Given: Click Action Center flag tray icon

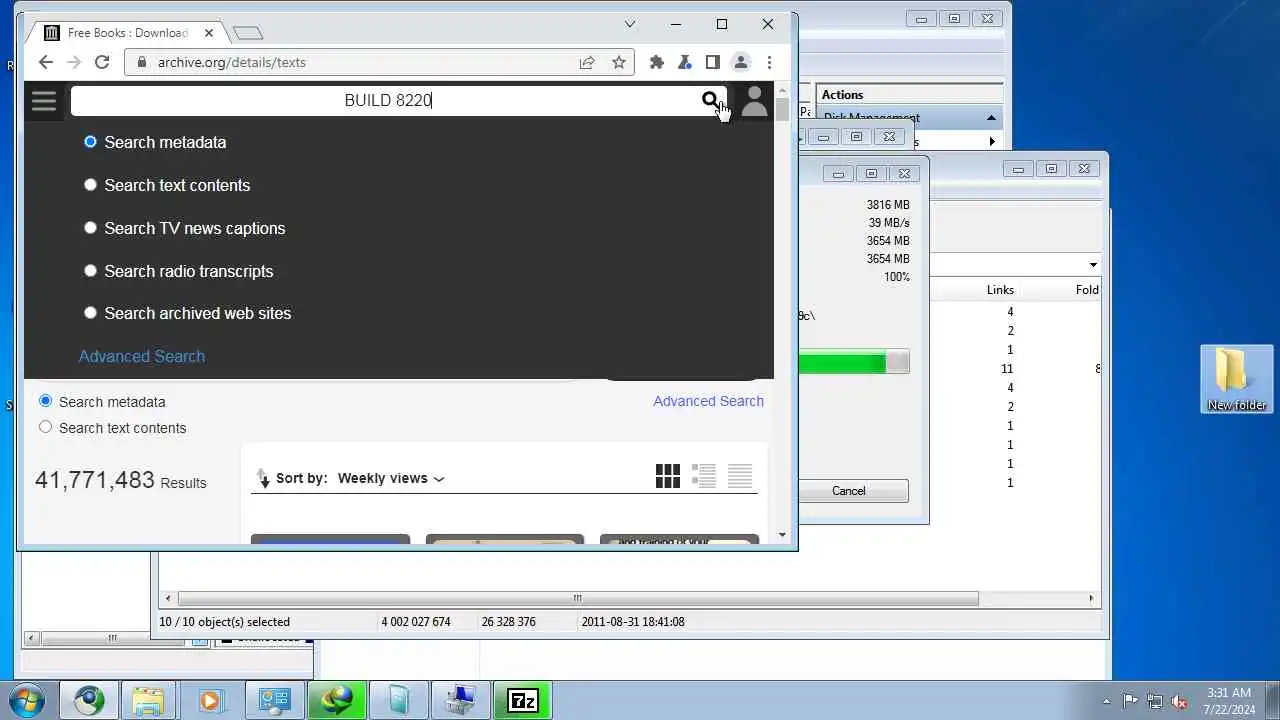Looking at the screenshot, I should tap(1130, 701).
